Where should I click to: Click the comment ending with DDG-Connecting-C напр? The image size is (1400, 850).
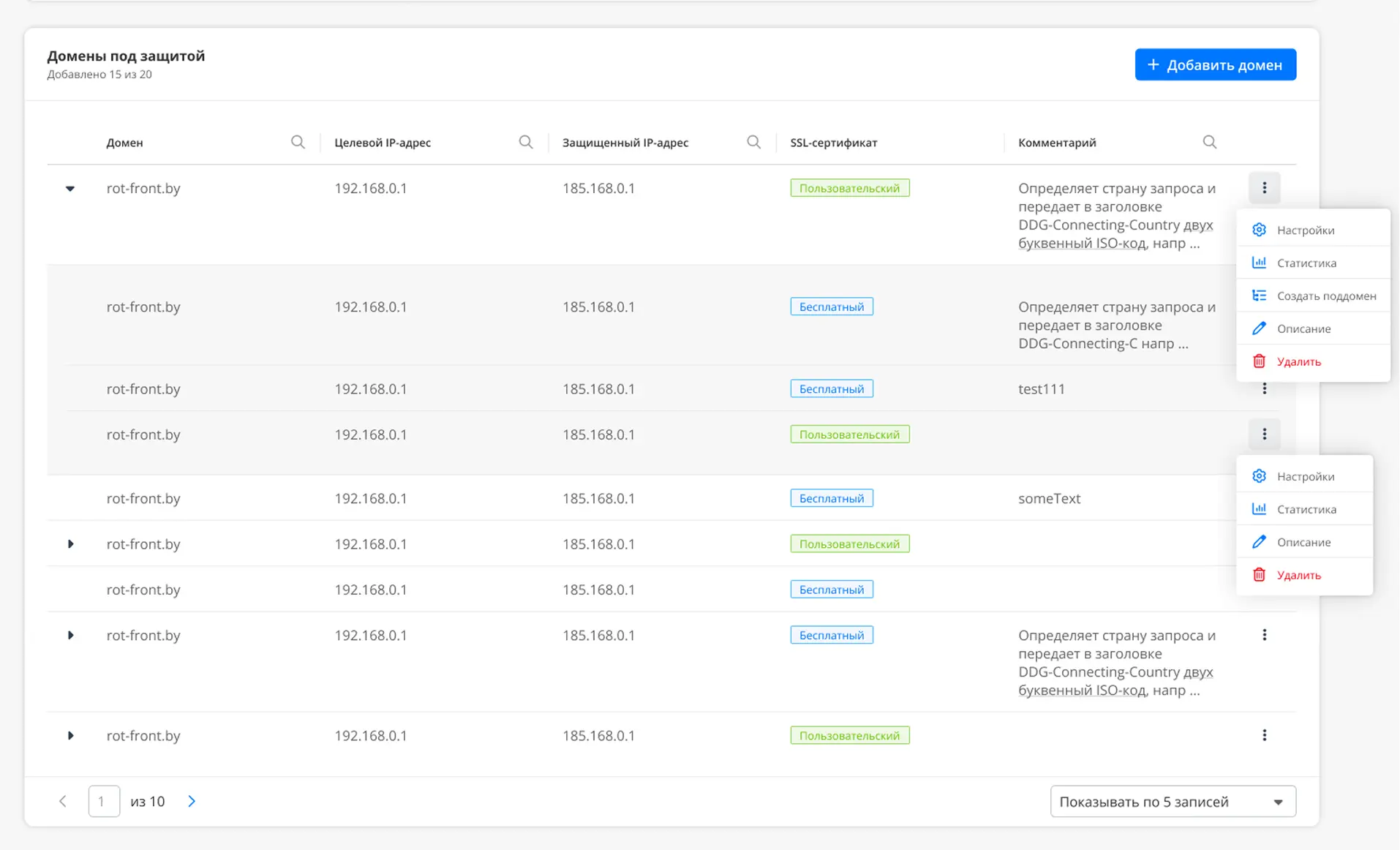pos(1117,326)
